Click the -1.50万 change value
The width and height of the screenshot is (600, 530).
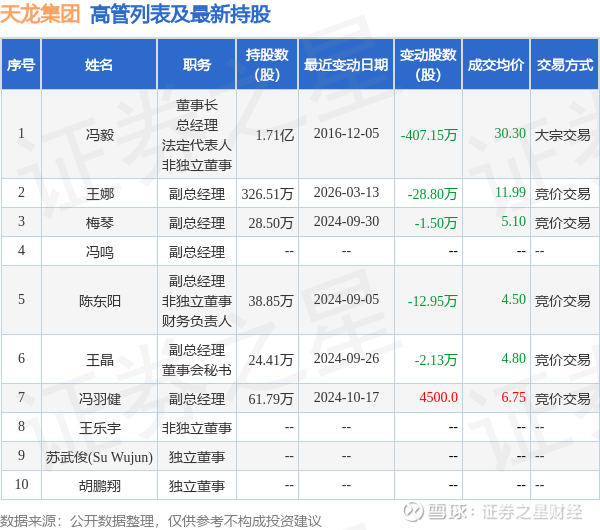(436, 223)
